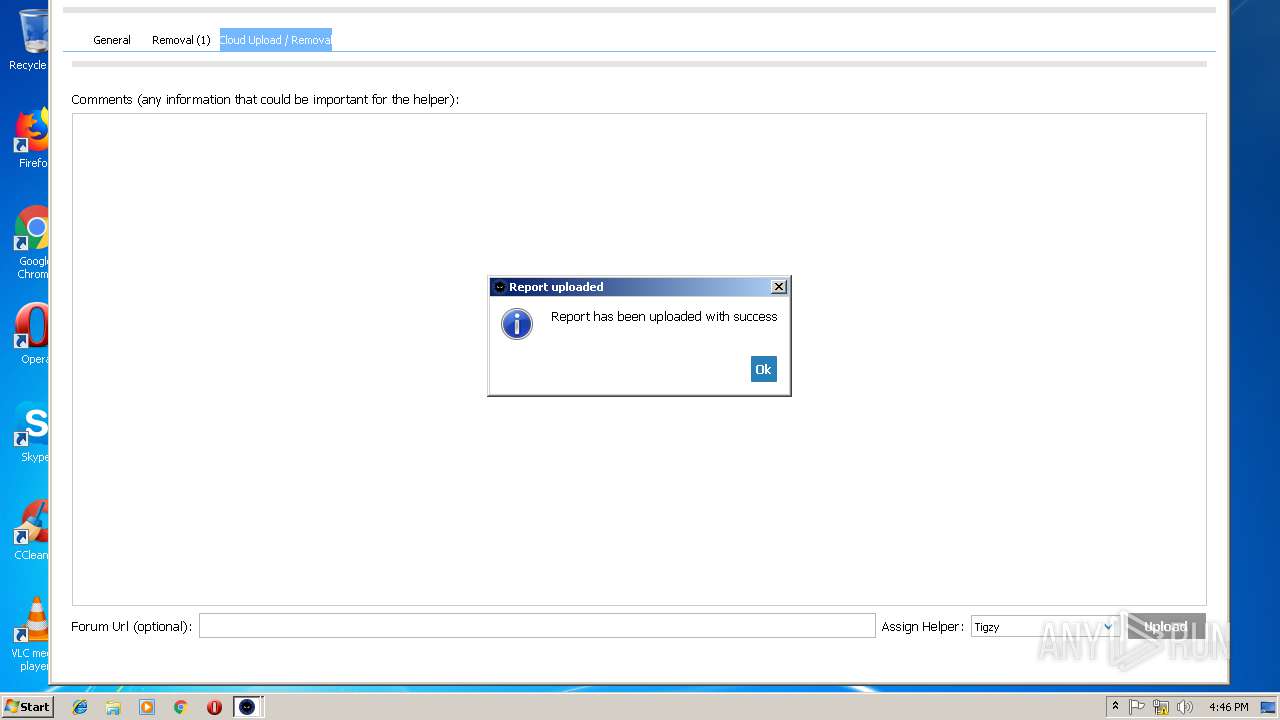This screenshot has height=720, width=1280.
Task: Click the Report uploaded dialog title icon
Action: pos(500,287)
